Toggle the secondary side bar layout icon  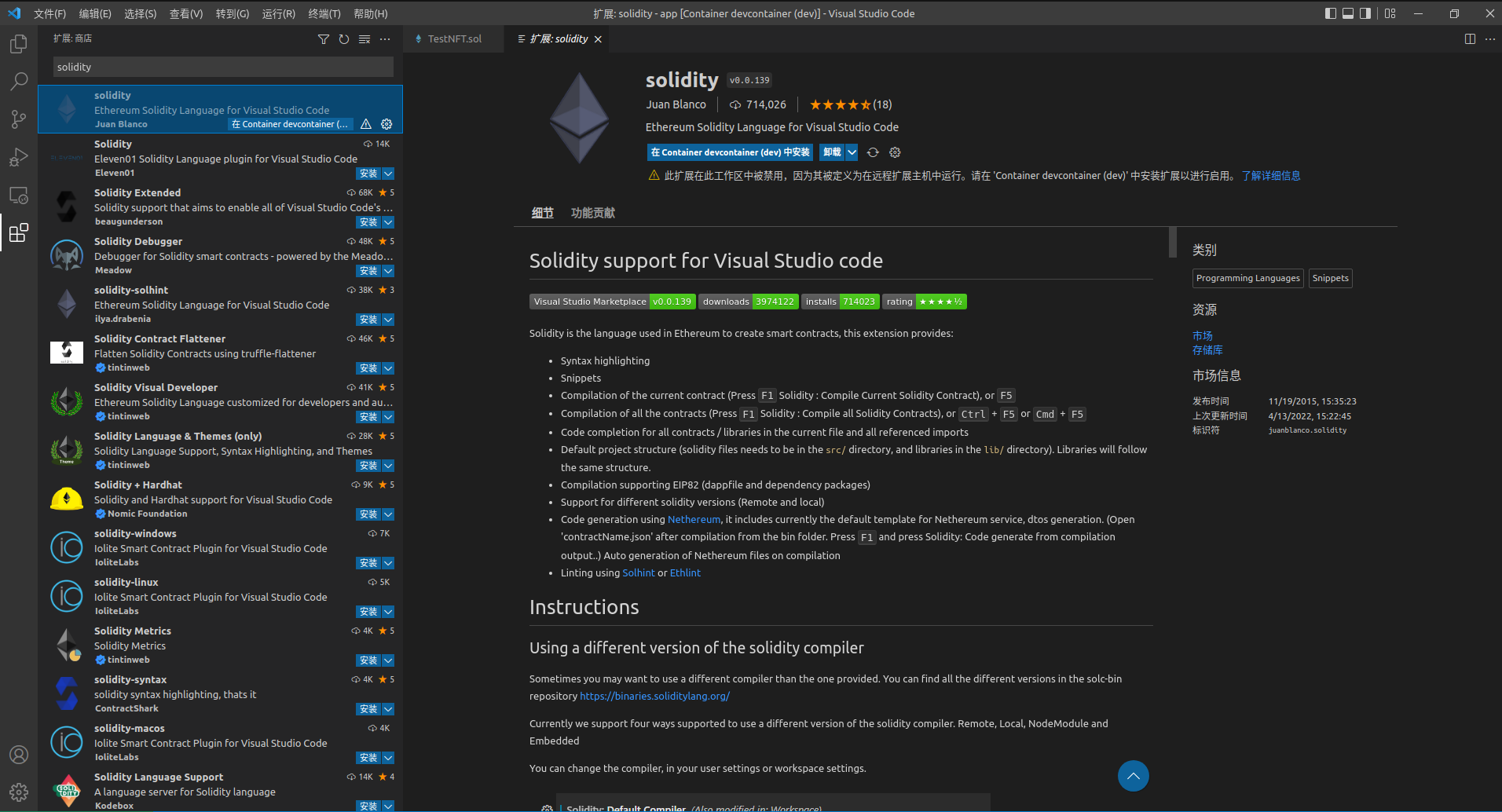pyautogui.click(x=1365, y=13)
